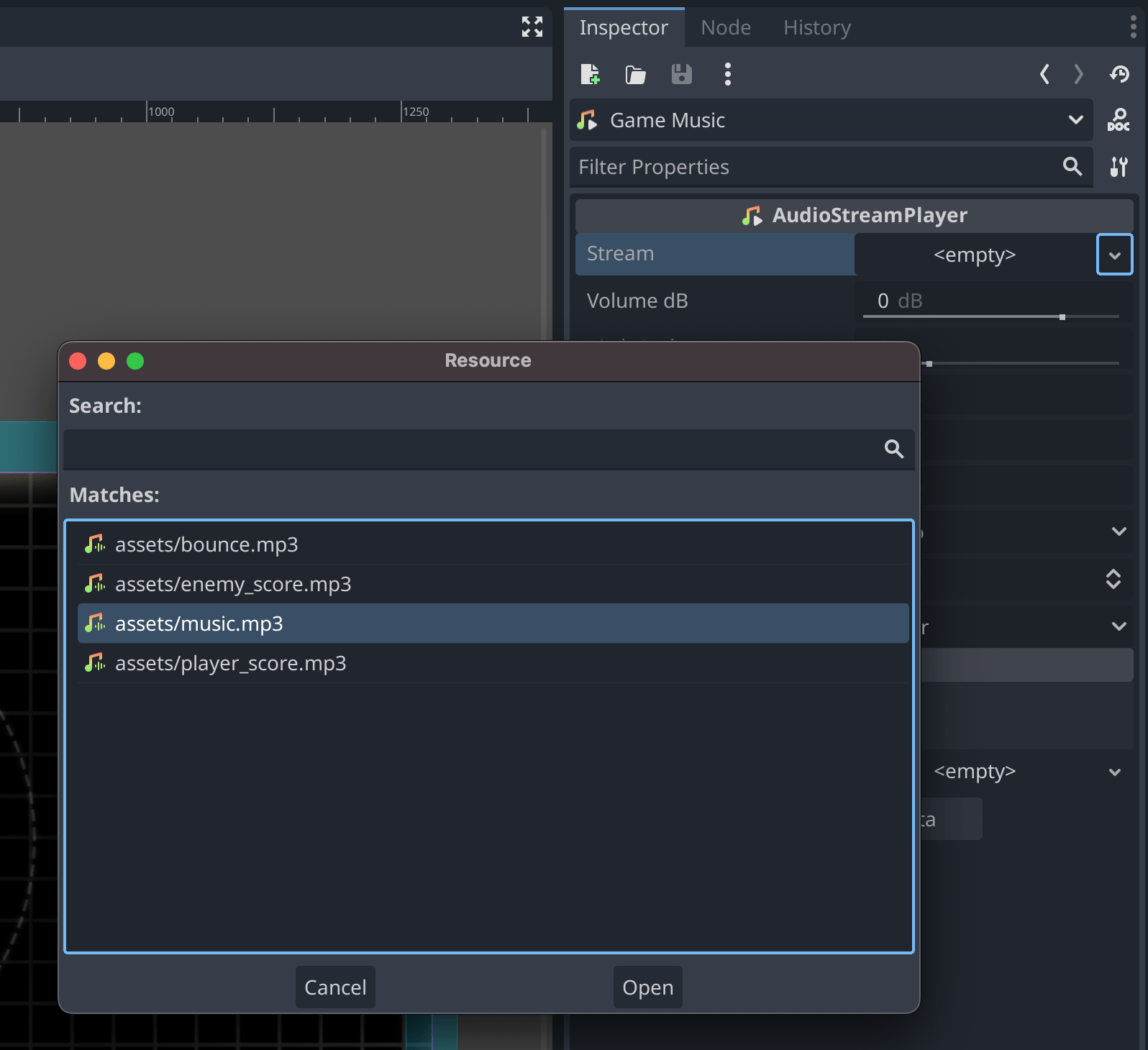Load an existing resource from disk
The image size is (1148, 1050).
coord(635,74)
